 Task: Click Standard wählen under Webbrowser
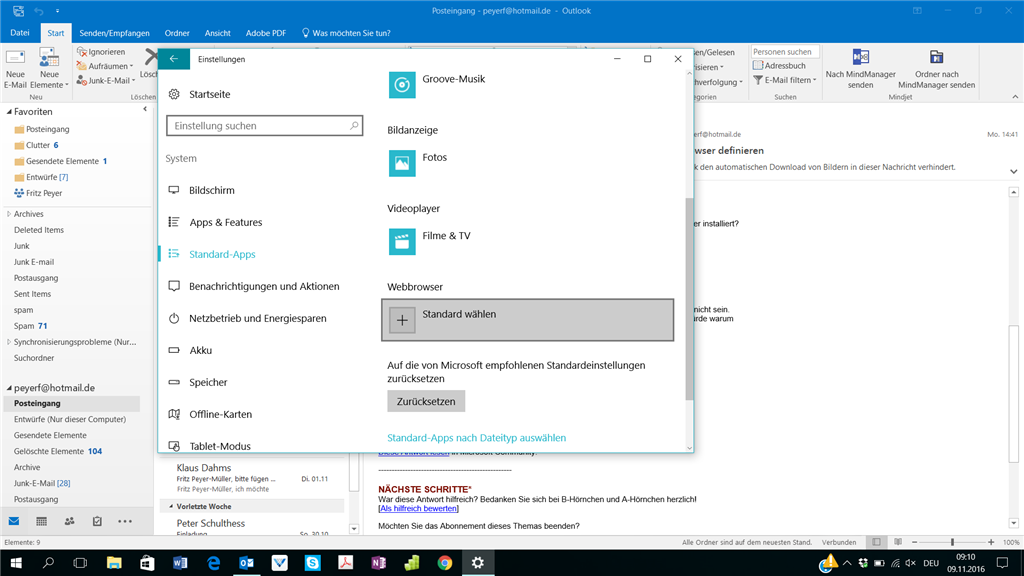pyautogui.click(x=528, y=320)
